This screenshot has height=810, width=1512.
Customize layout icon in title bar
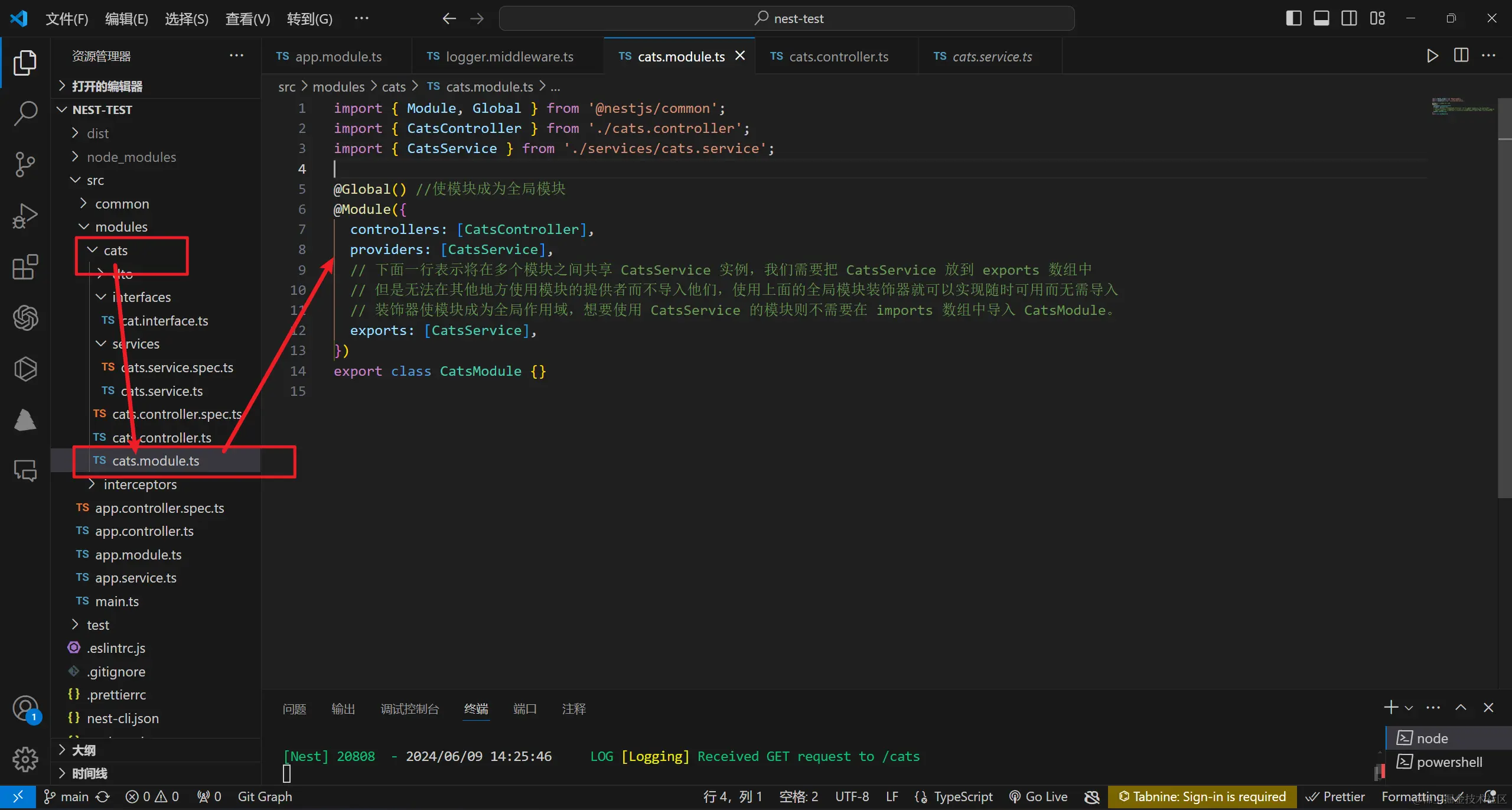[1377, 18]
